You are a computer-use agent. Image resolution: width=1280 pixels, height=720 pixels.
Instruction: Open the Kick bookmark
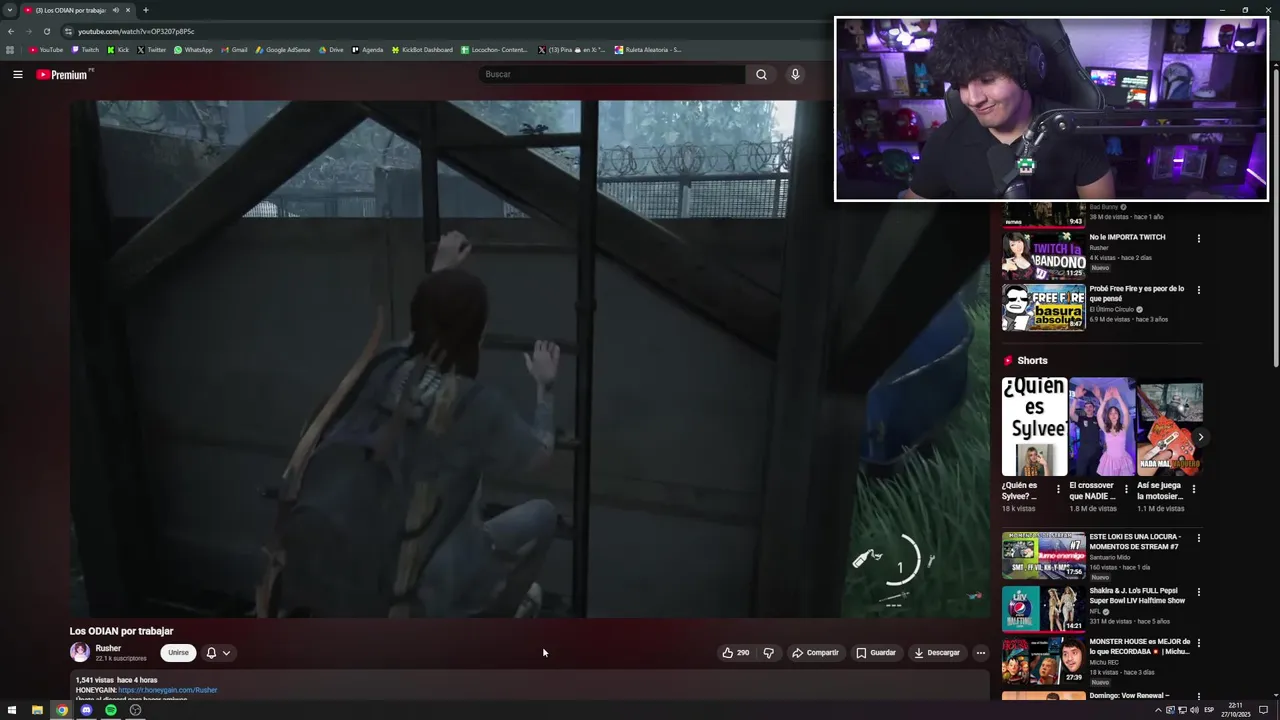(118, 50)
